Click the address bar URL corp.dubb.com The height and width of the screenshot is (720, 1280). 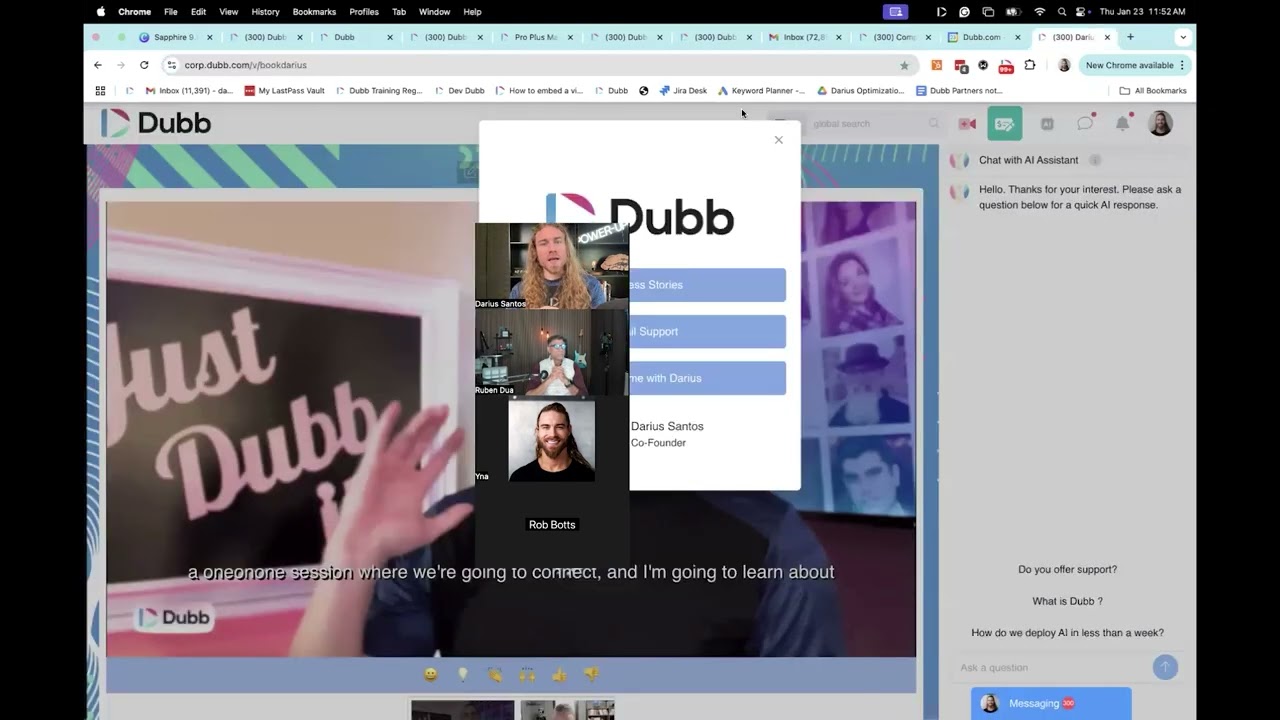tap(245, 65)
